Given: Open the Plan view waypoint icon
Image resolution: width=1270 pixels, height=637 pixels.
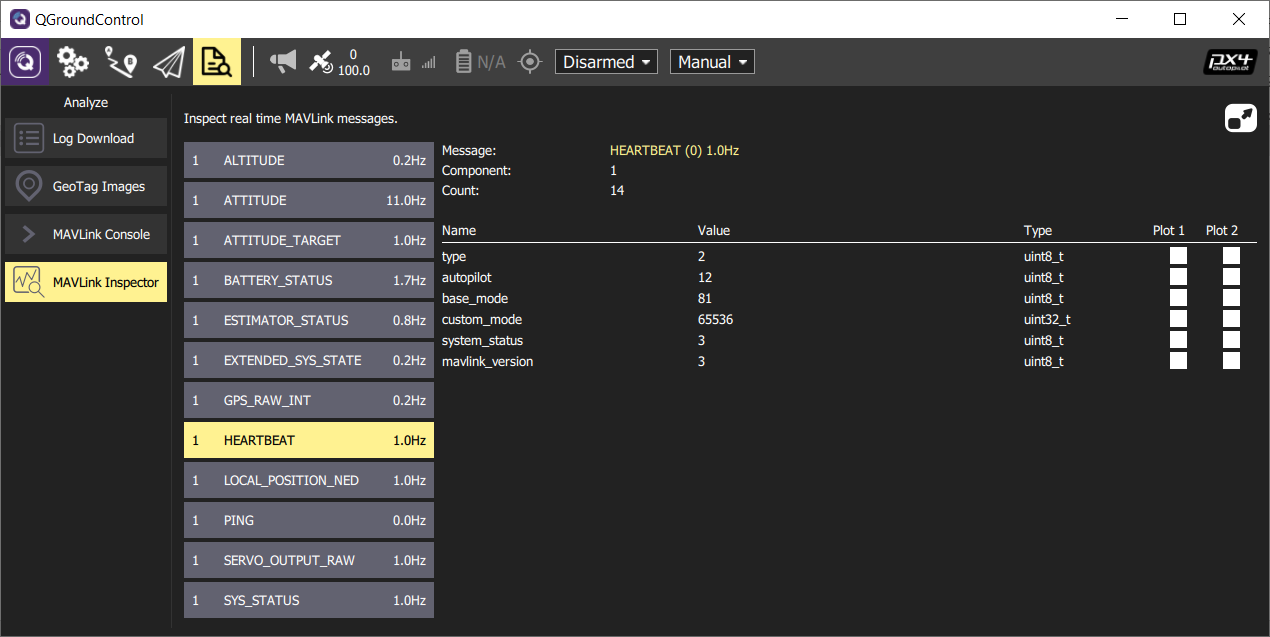Looking at the screenshot, I should 120,61.
